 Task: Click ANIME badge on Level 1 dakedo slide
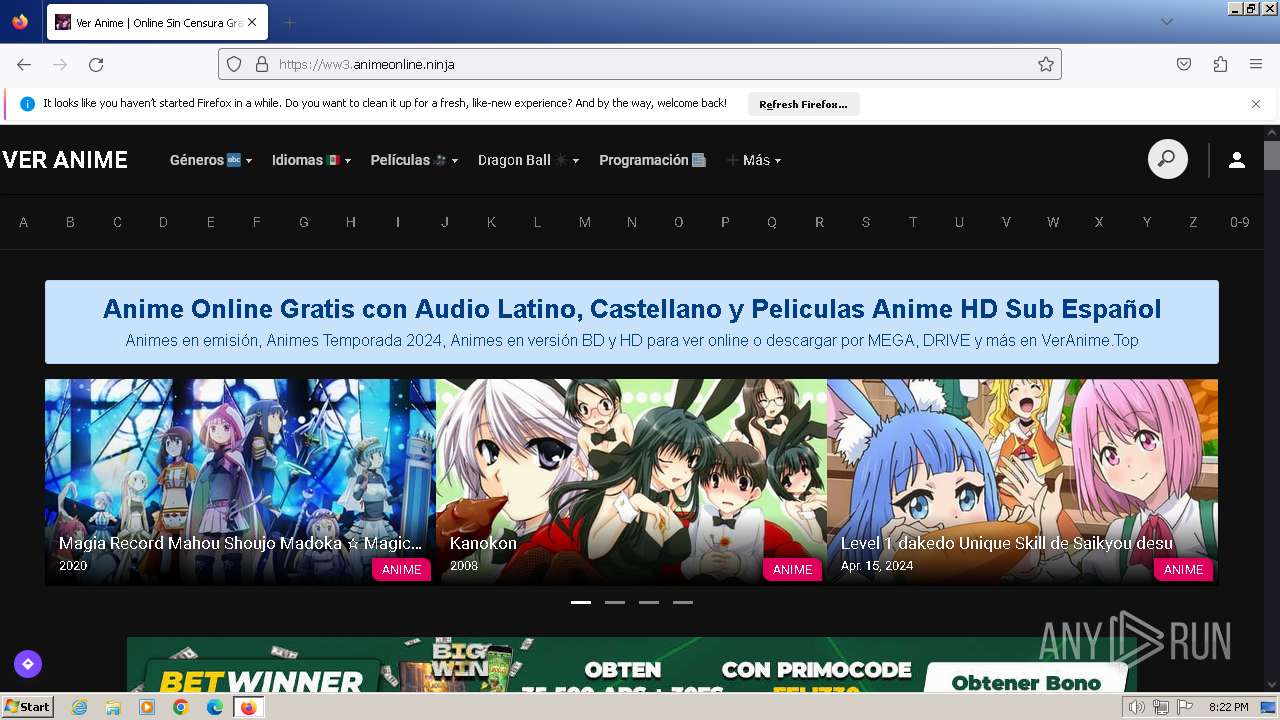(1183, 569)
